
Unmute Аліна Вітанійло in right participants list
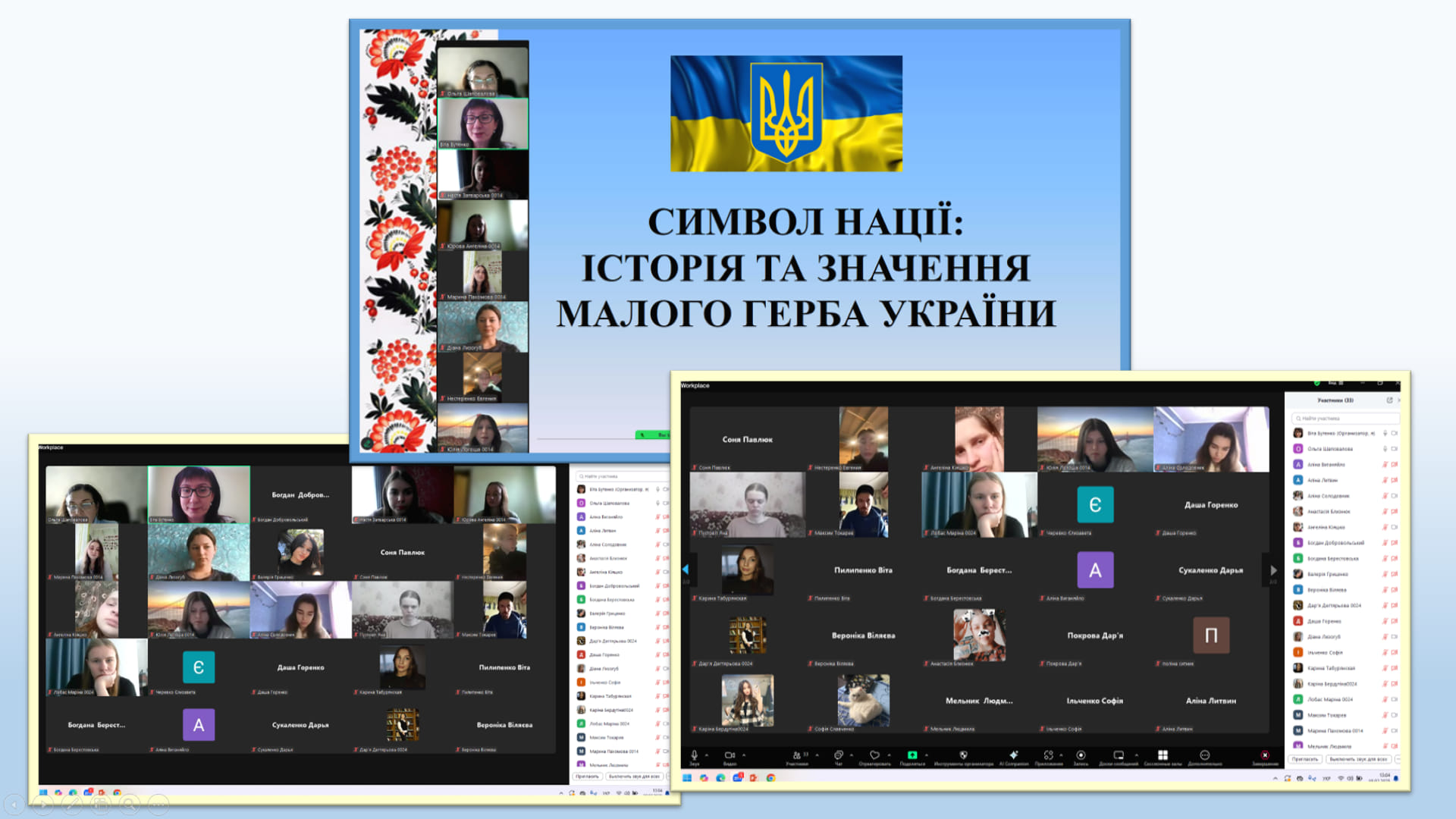click(1385, 465)
